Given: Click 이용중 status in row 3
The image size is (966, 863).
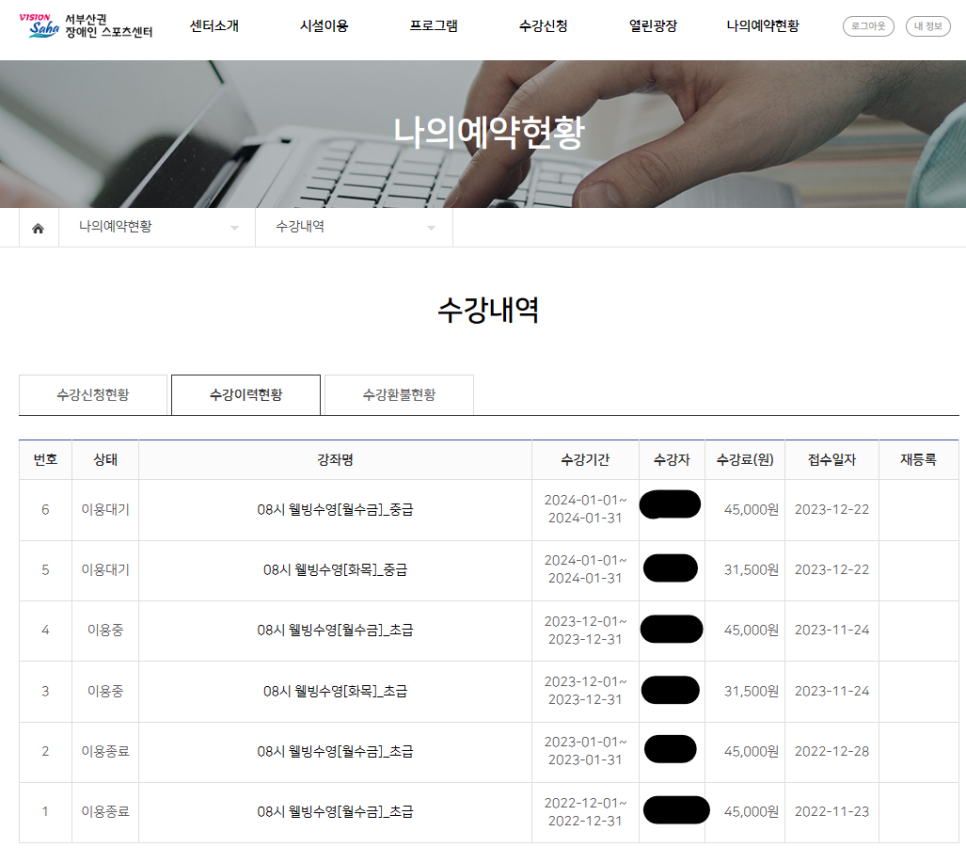Looking at the screenshot, I should coord(105,691).
